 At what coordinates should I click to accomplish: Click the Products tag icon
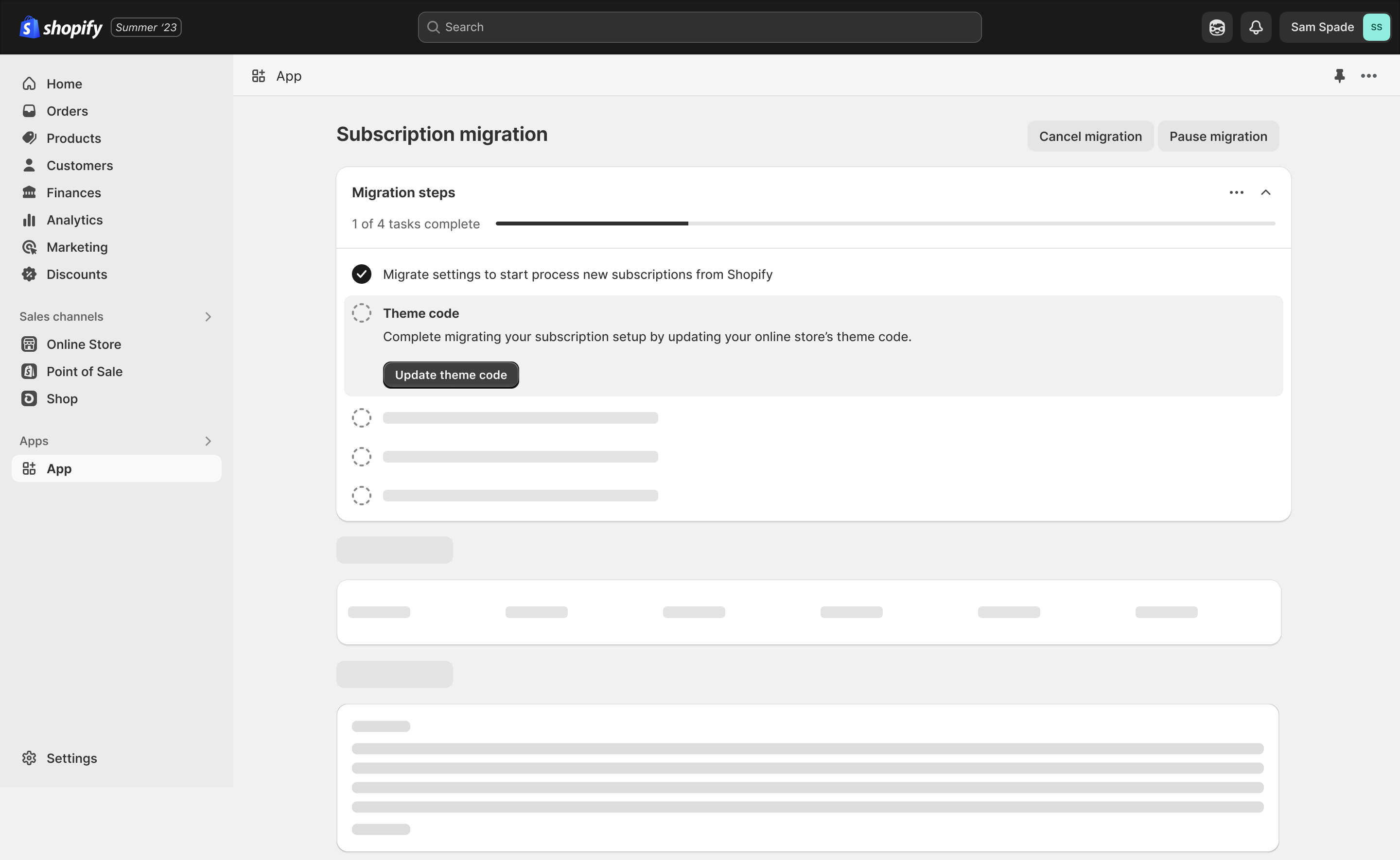coord(30,138)
